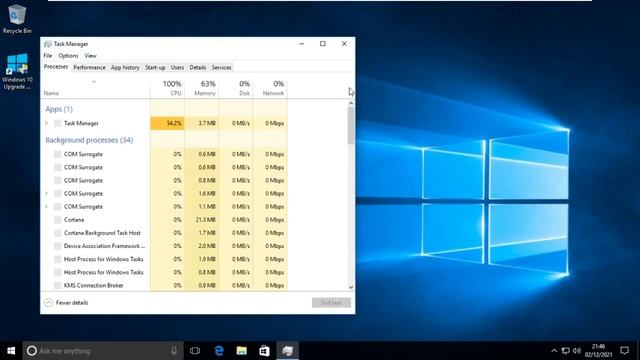This screenshot has width=640, height=360.
Task: Click the Task Manager process icon in Apps
Action: pyautogui.click(x=58, y=123)
